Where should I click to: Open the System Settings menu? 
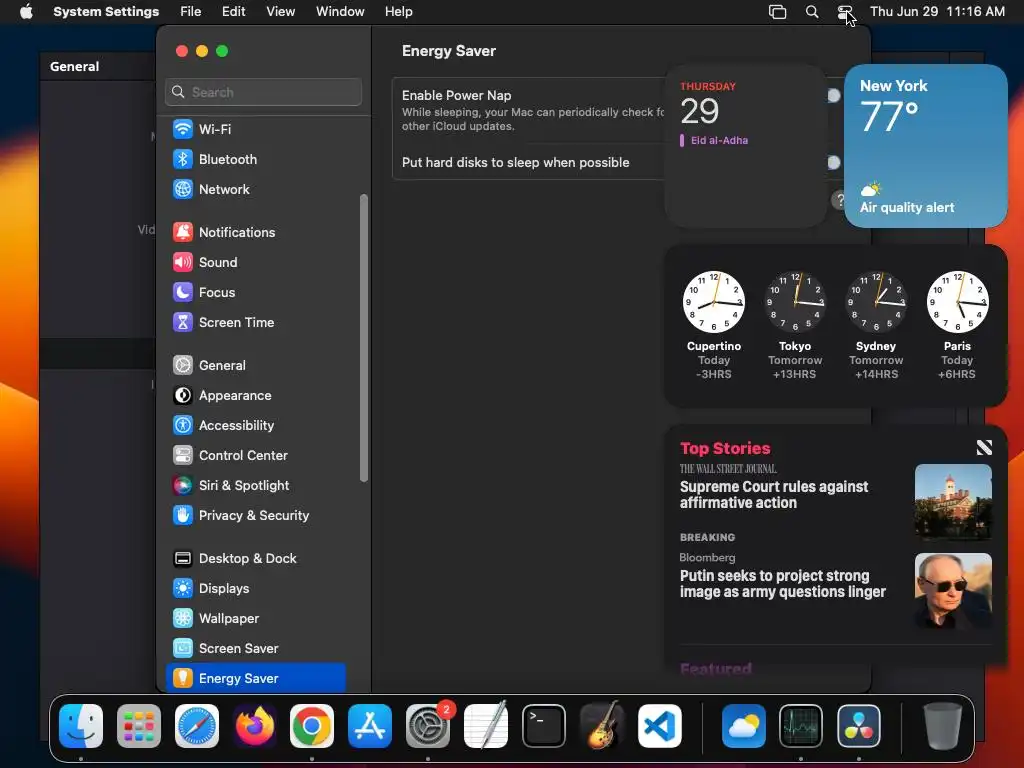(x=106, y=12)
